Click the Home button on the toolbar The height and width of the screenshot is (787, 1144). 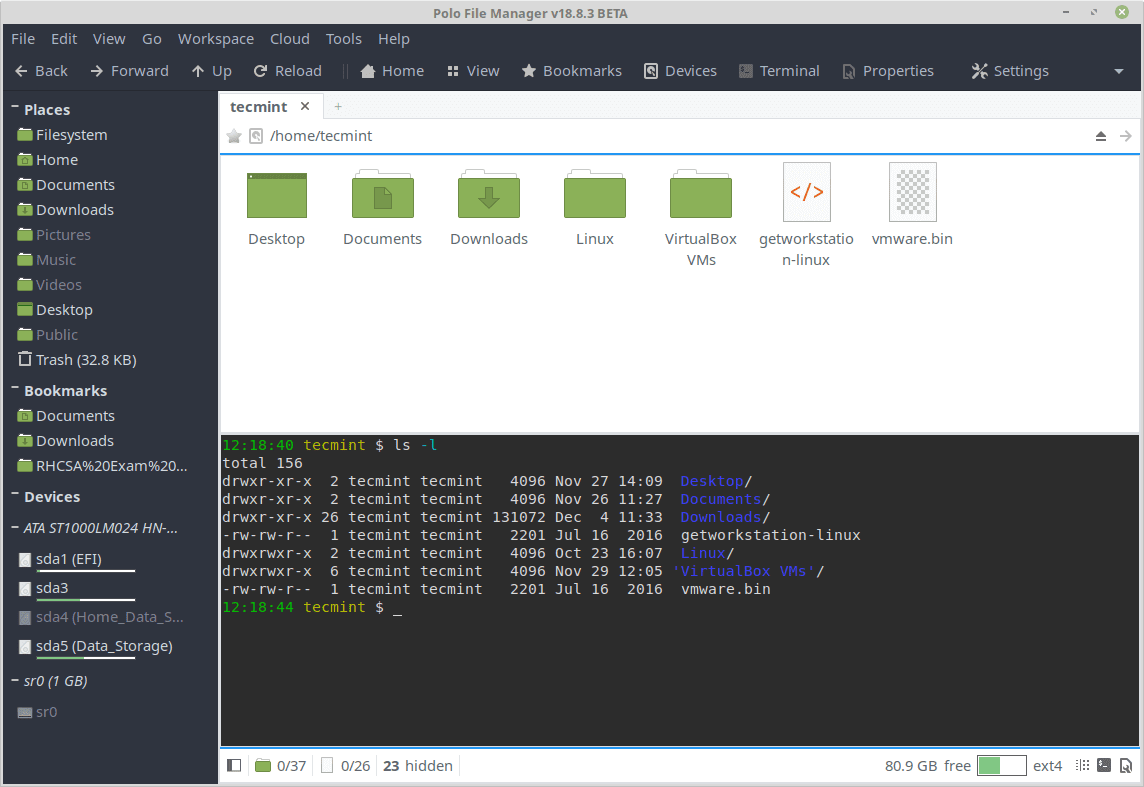click(x=391, y=70)
